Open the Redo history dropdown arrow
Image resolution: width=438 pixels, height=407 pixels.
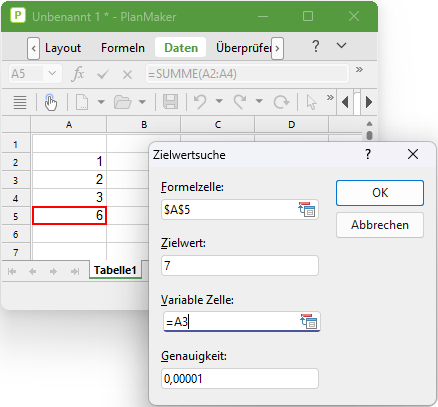tap(259, 101)
